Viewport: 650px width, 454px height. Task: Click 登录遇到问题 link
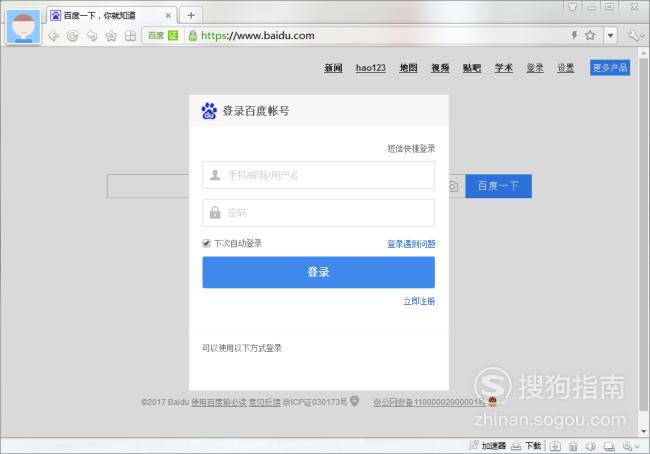[x=411, y=244]
